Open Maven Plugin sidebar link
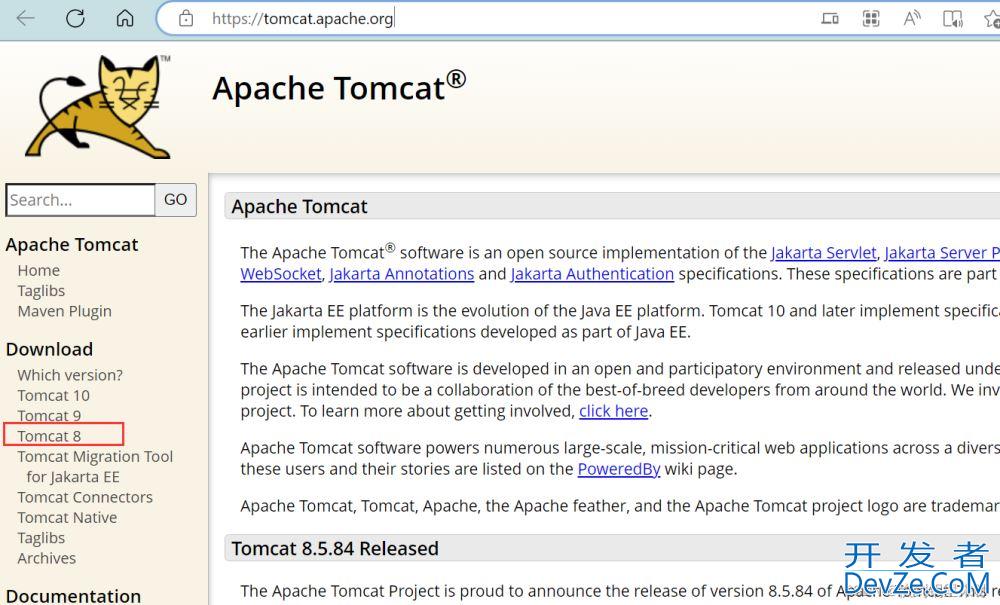Viewport: 1000px width, 605px height. (x=64, y=311)
